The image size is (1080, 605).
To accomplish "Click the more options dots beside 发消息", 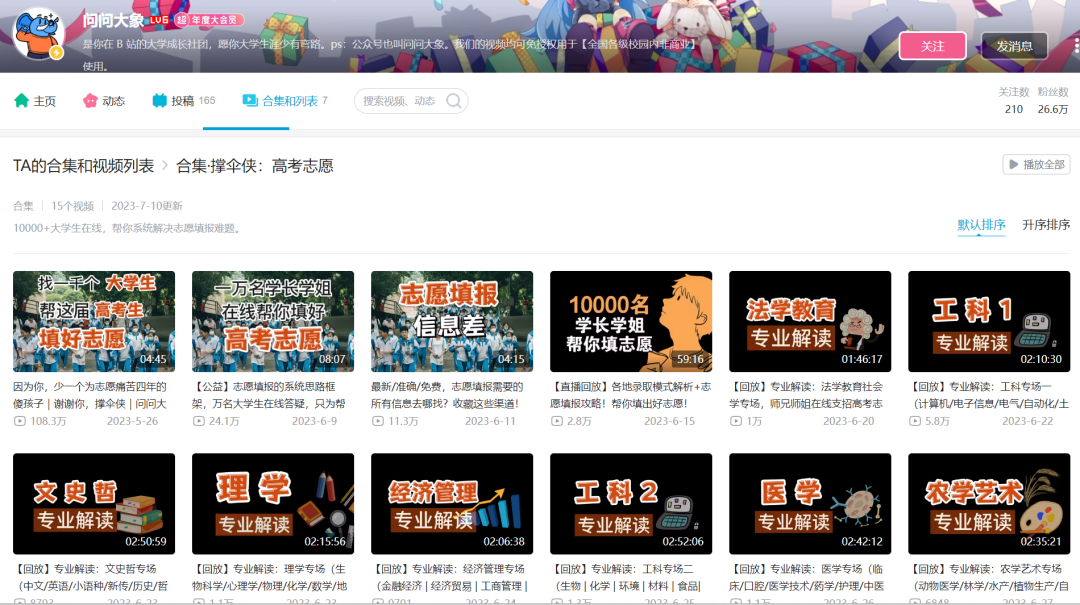I will (x=1076, y=45).
